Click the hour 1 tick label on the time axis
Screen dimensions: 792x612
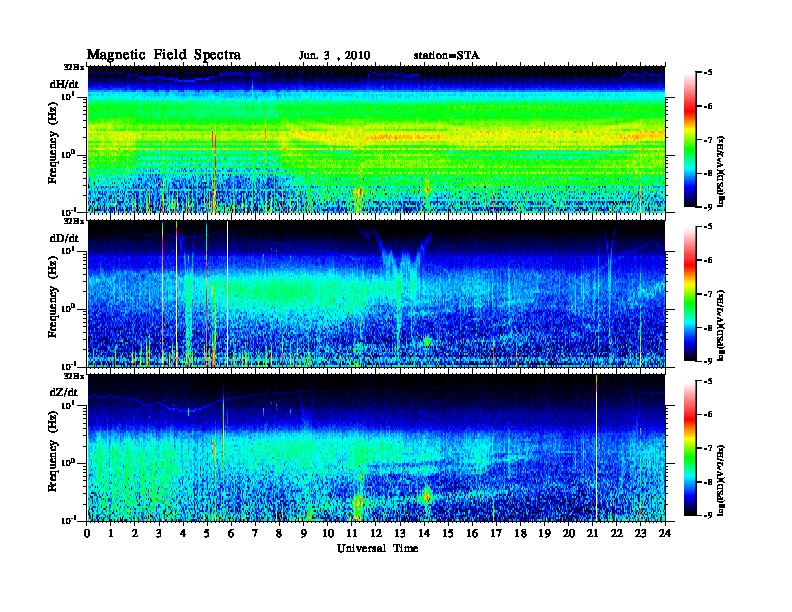[x=111, y=533]
